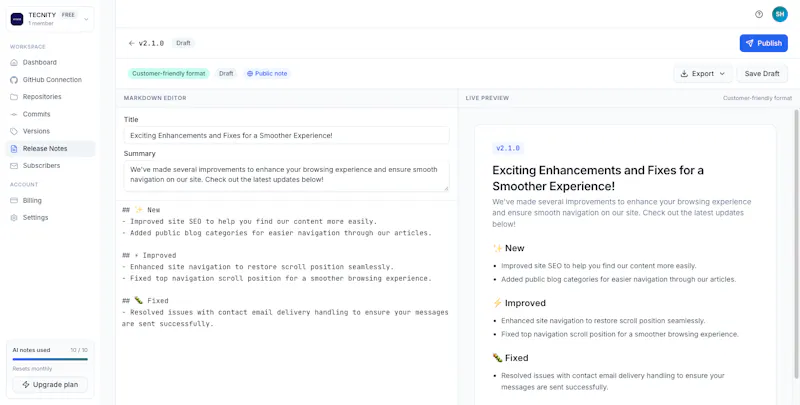Click the help question mark icon
The height and width of the screenshot is (405, 800).
(x=759, y=14)
